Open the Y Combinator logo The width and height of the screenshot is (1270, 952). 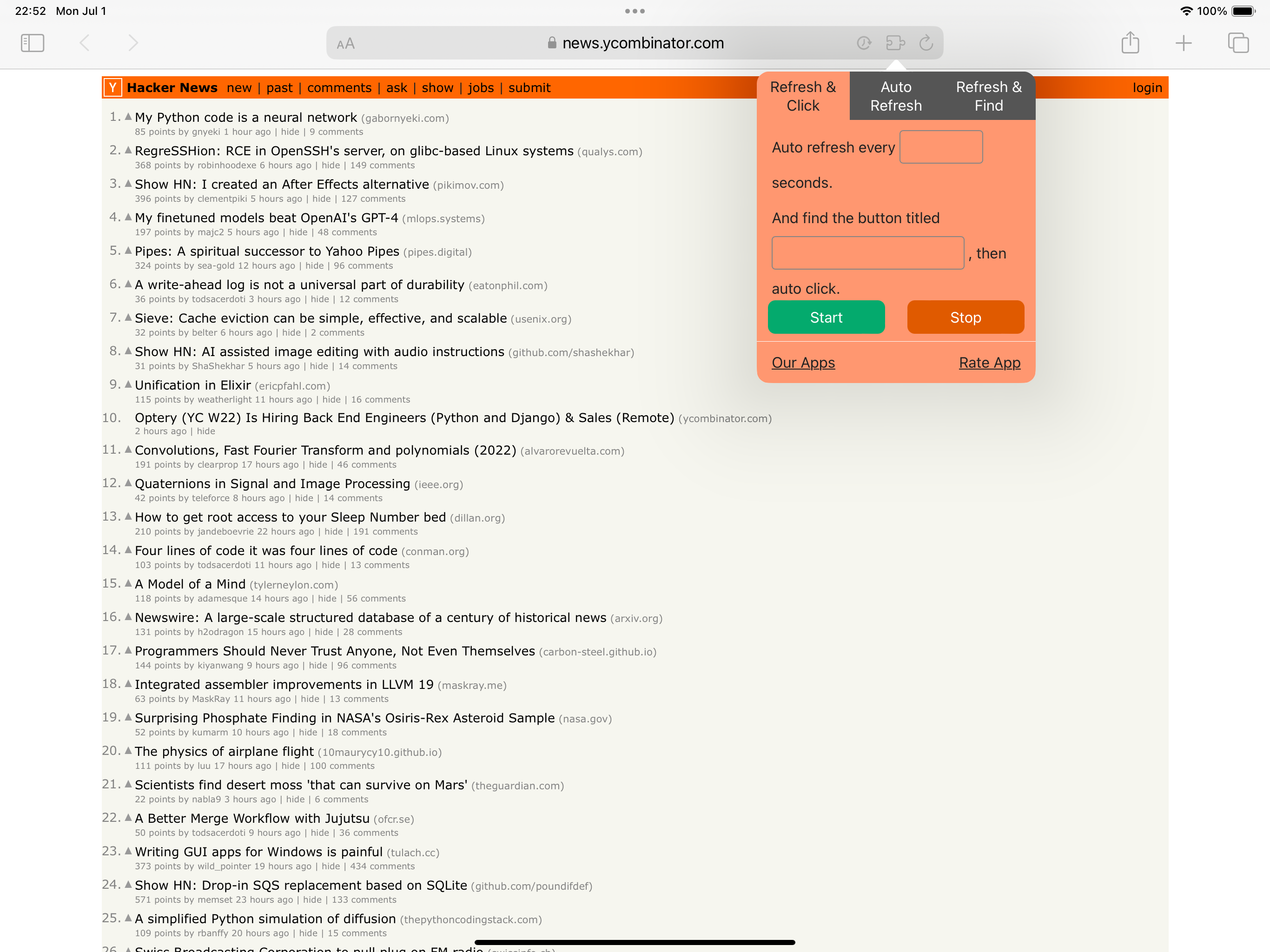[112, 87]
